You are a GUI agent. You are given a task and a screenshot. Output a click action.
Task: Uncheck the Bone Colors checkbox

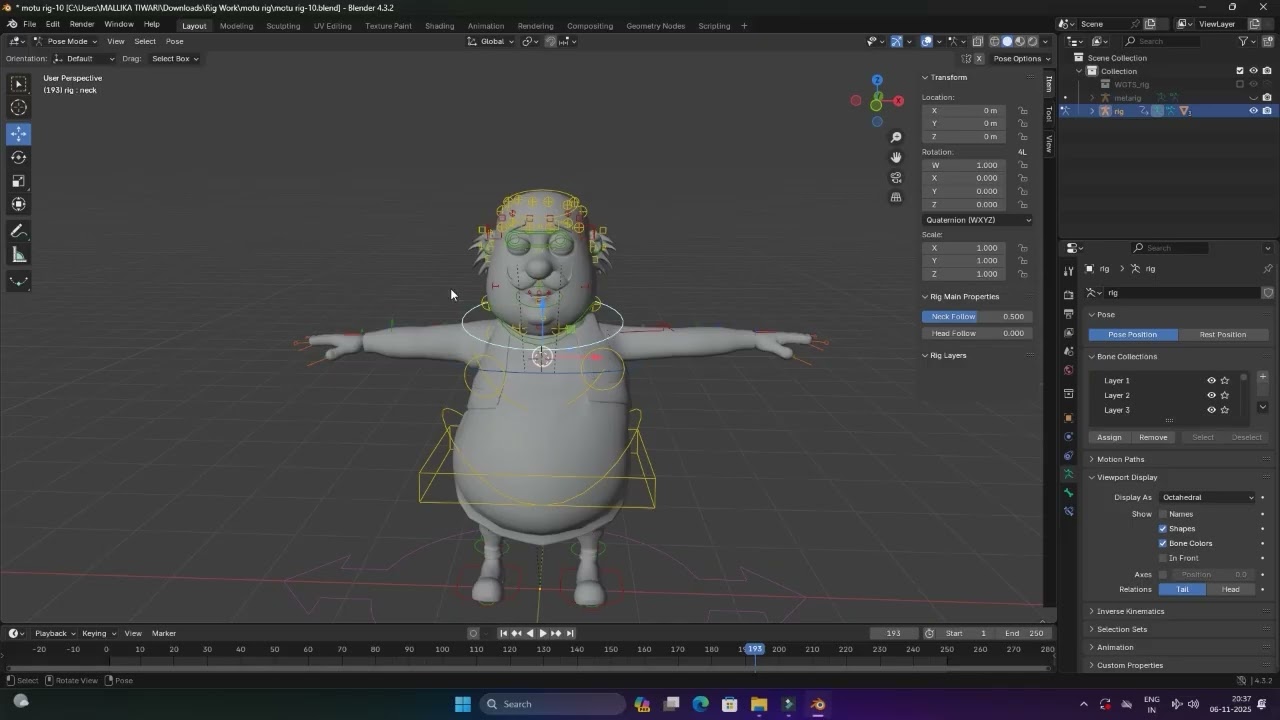click(x=1163, y=543)
